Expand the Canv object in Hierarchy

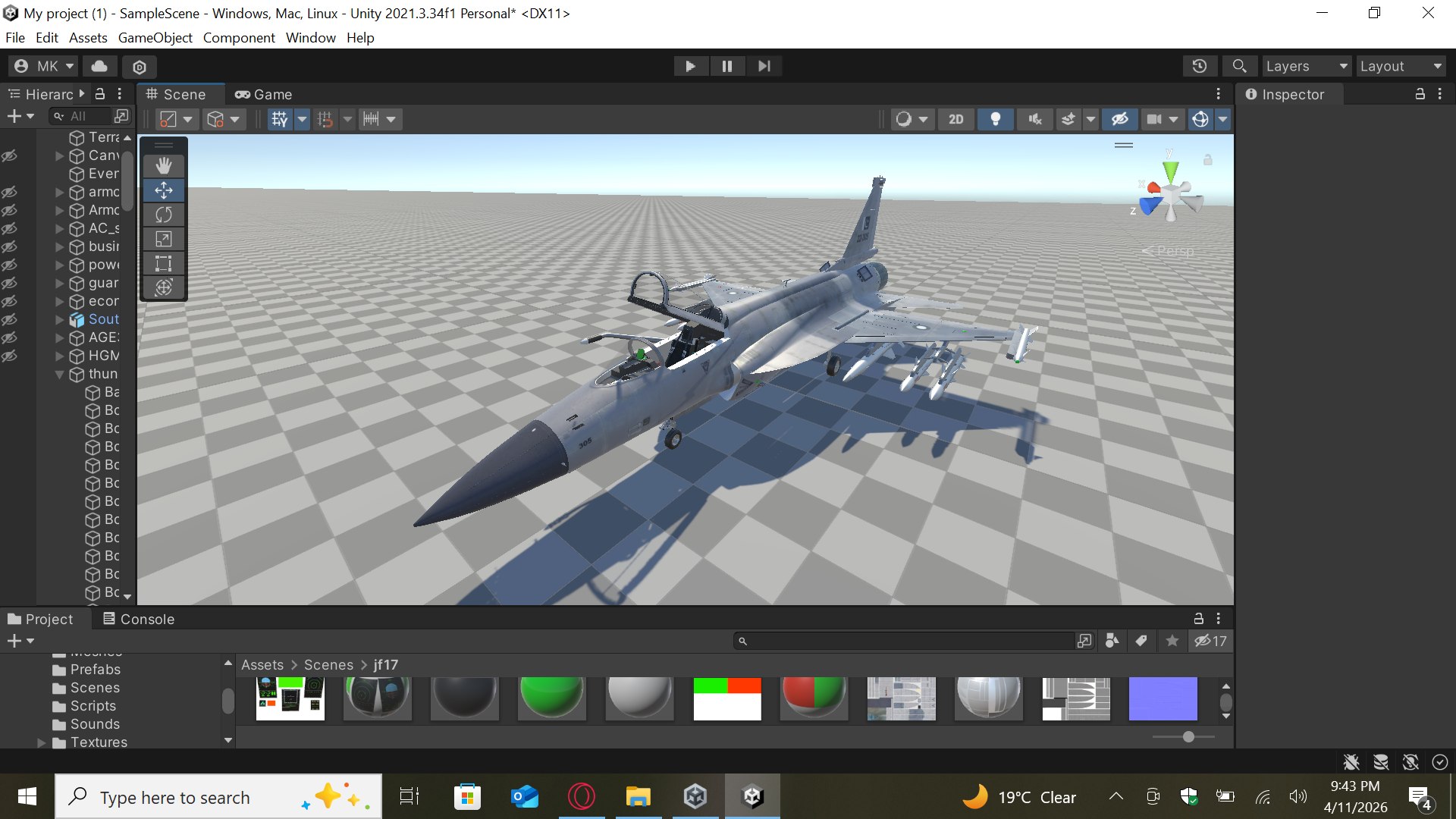tap(59, 155)
